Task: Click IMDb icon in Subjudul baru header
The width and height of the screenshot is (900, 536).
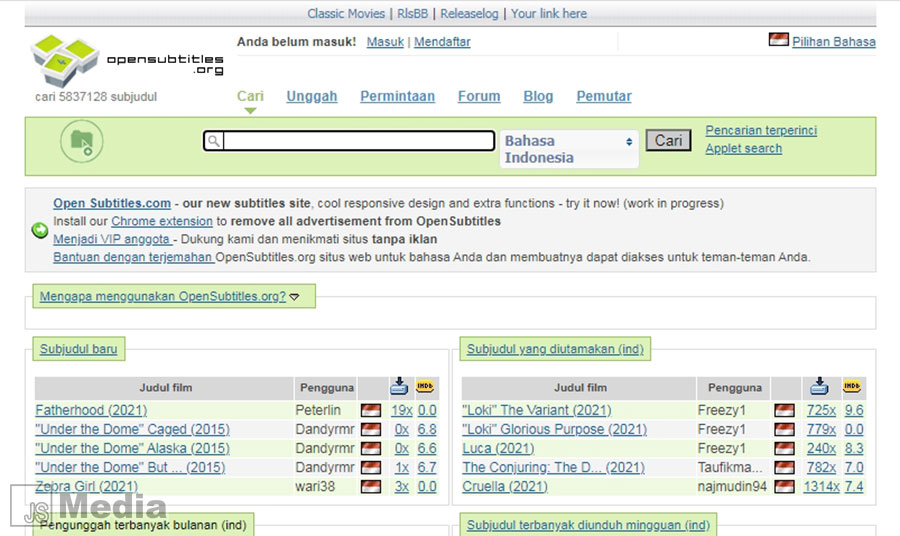Action: 425,386
